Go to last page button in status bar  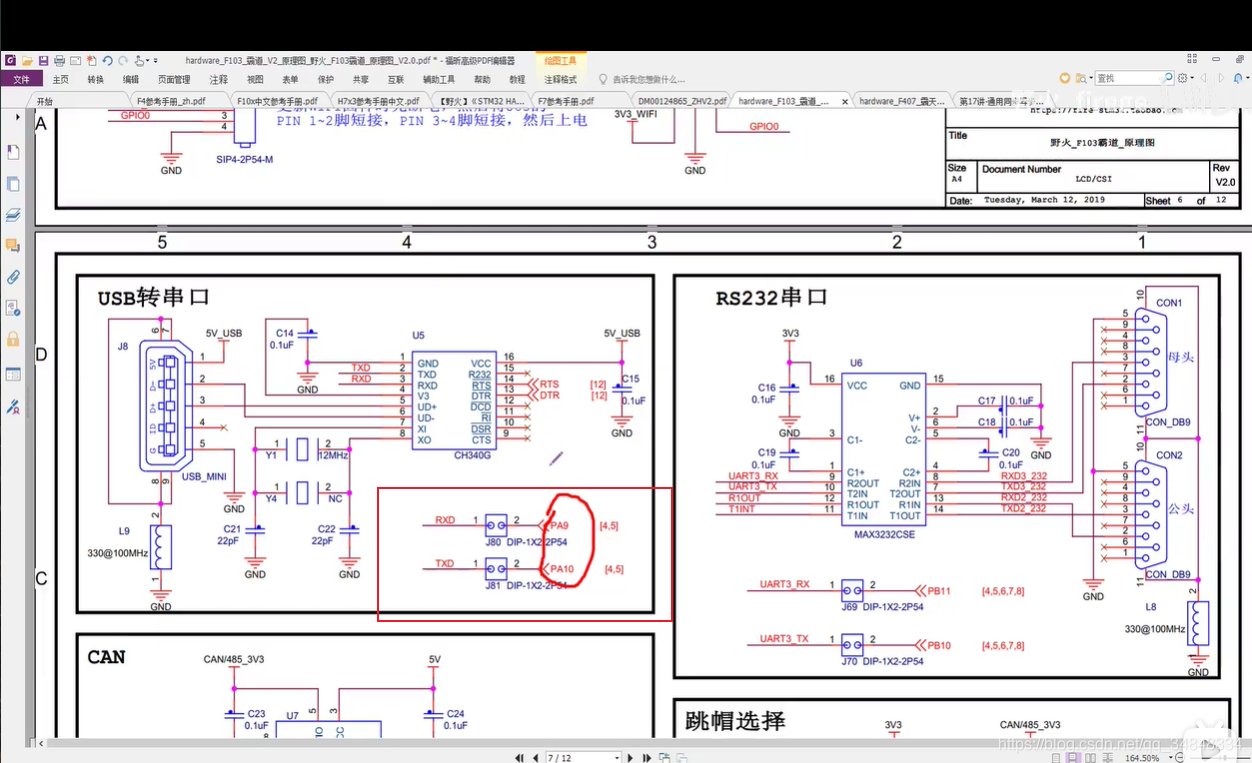(646, 757)
